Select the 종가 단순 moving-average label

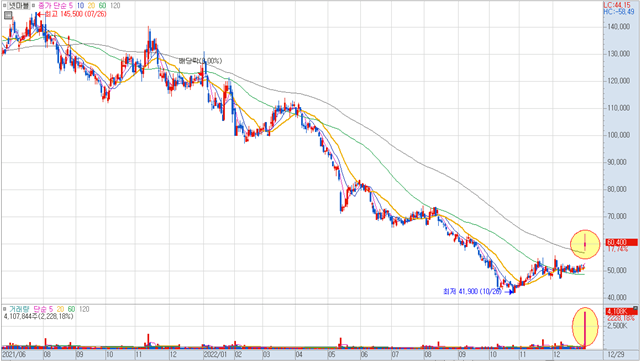pos(53,6)
